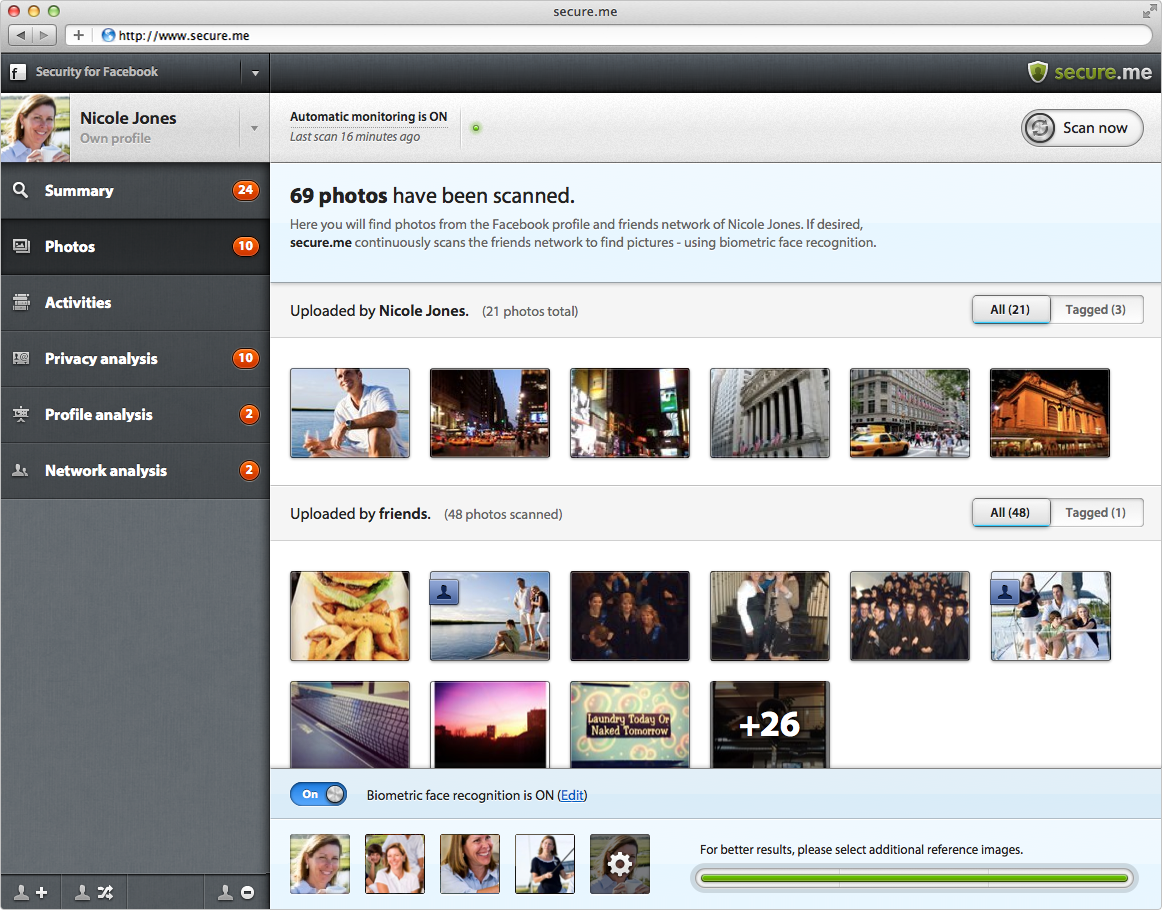
Task: Open the graduation group photo
Action: pyautogui.click(x=909, y=616)
